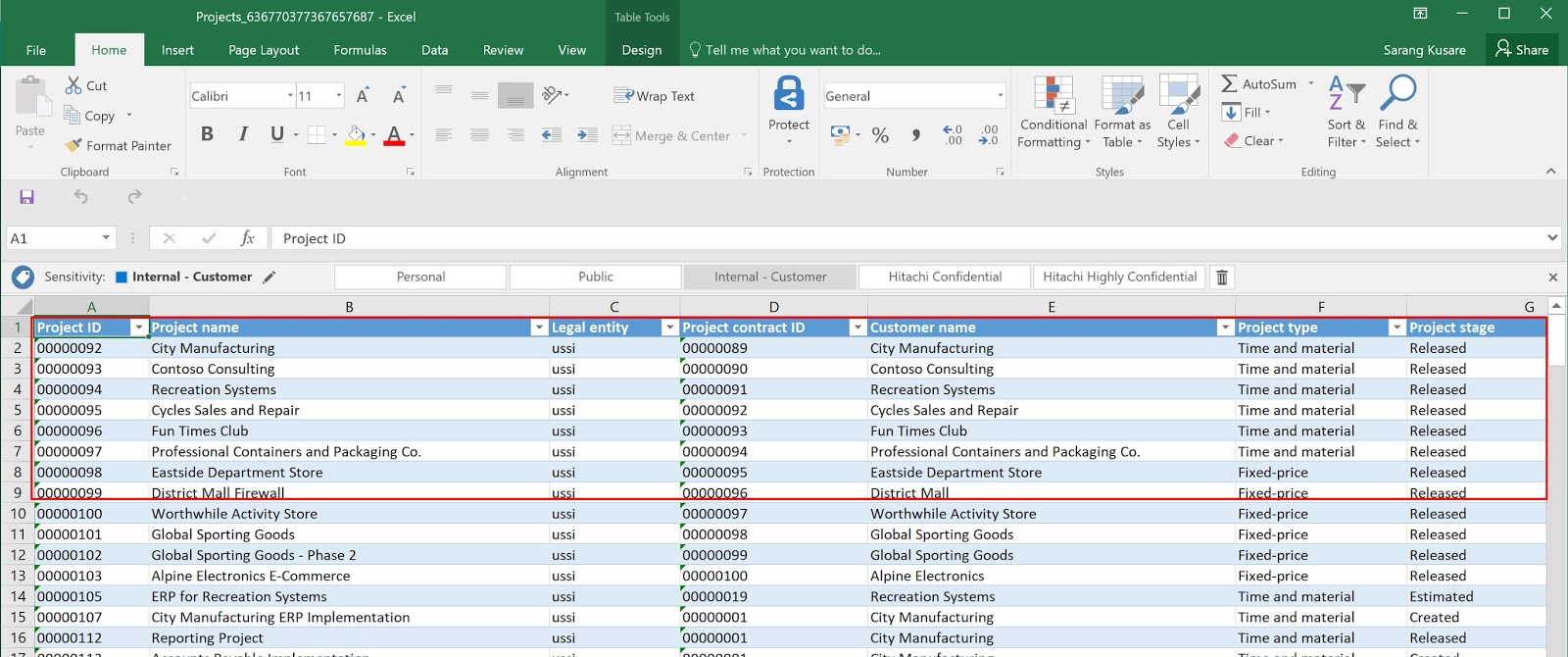Toggle center horizontal alignment
Image resolution: width=1568 pixels, height=657 pixels.
479,134
